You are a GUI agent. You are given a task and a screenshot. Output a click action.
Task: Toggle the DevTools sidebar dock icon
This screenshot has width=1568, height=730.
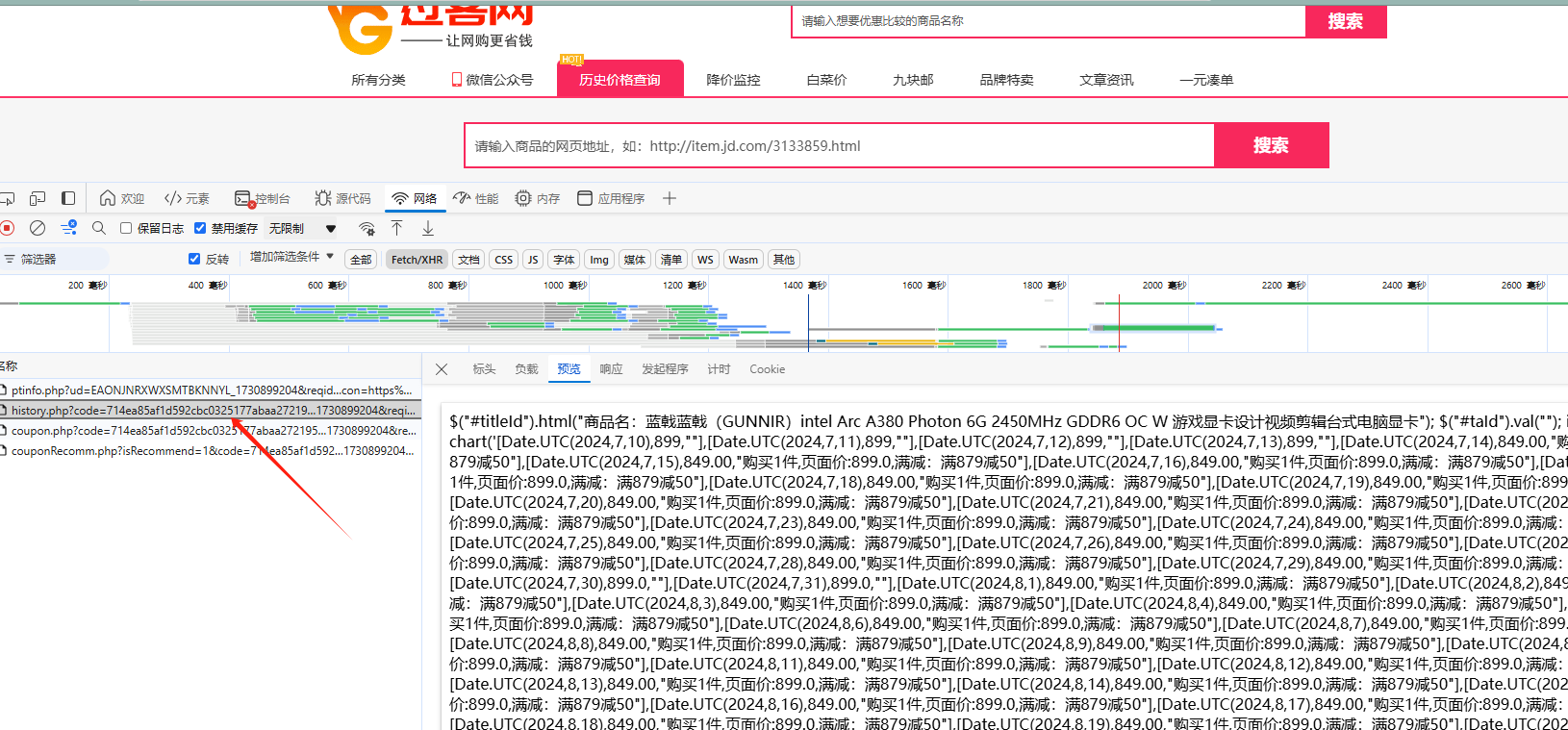[68, 198]
